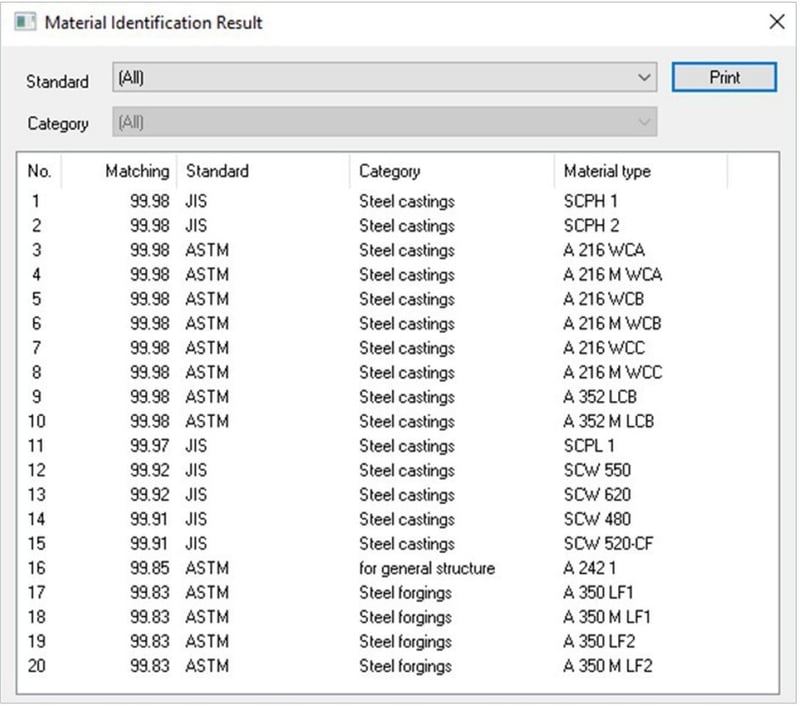Select the SCW 520-CF entry
Viewport: 800px width, 710px height.
point(607,544)
